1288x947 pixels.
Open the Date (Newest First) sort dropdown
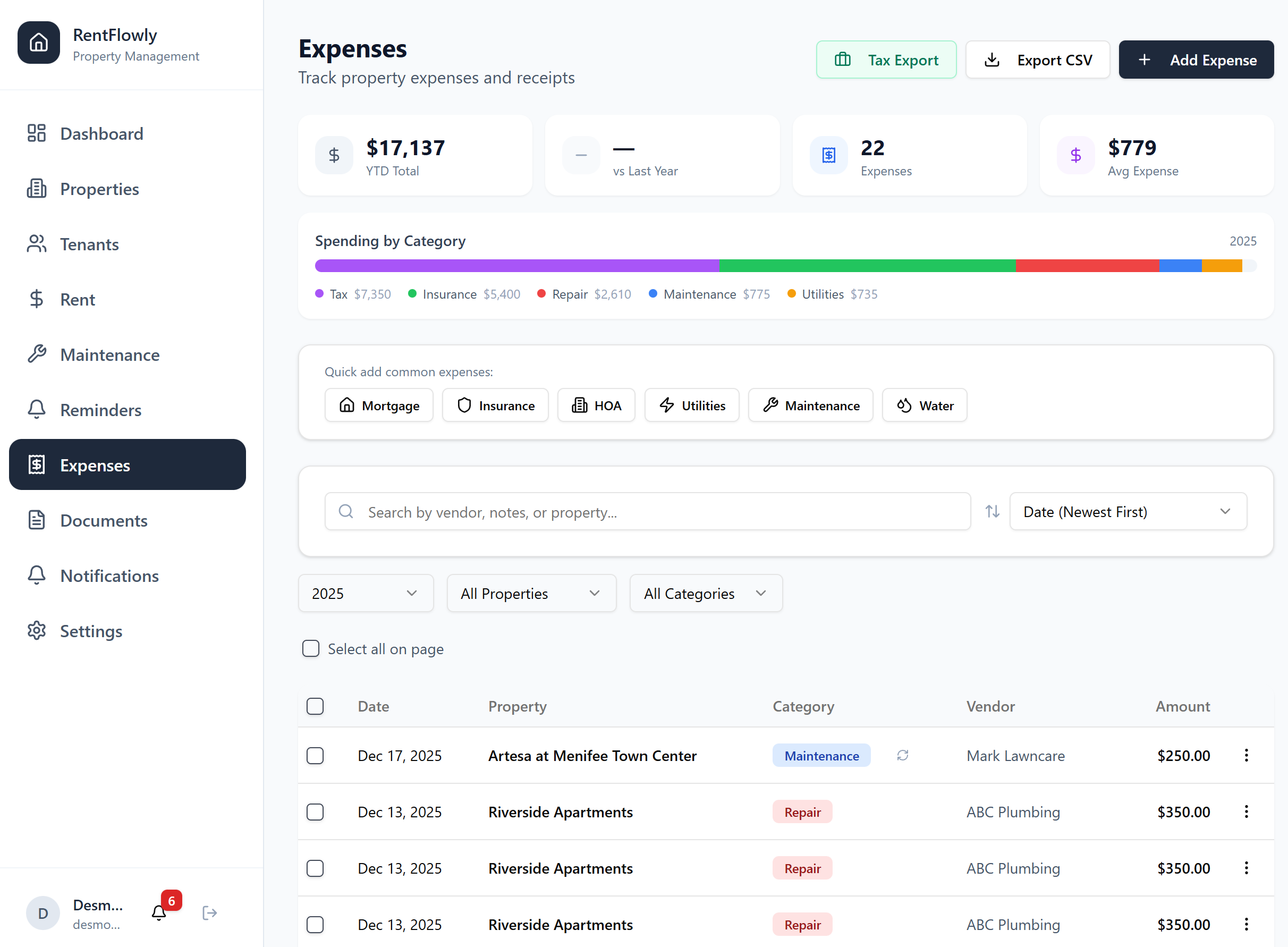[1128, 511]
